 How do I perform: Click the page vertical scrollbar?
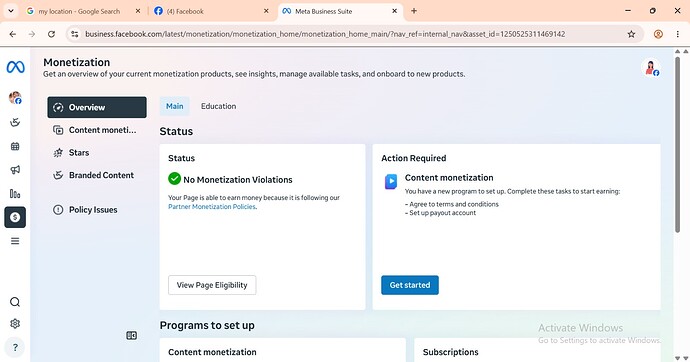[x=678, y=144]
